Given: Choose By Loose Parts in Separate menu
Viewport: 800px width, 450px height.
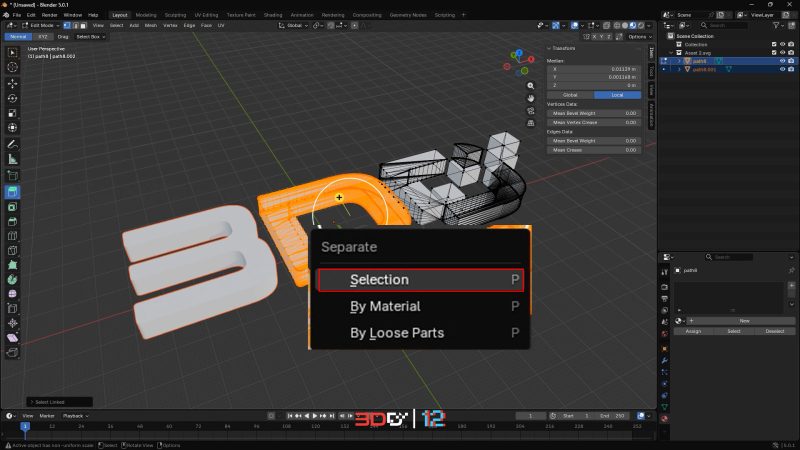Looking at the screenshot, I should [x=419, y=333].
